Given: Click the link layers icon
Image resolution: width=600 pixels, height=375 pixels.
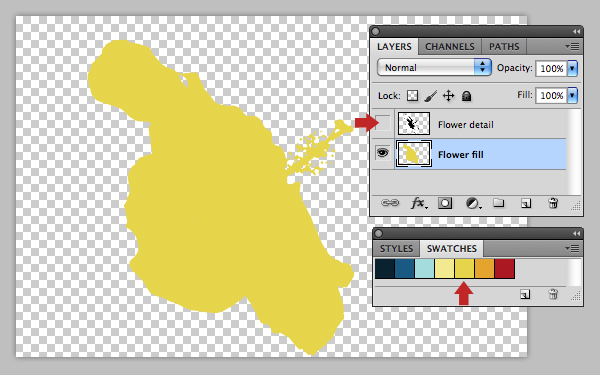Looking at the screenshot, I should tap(390, 202).
